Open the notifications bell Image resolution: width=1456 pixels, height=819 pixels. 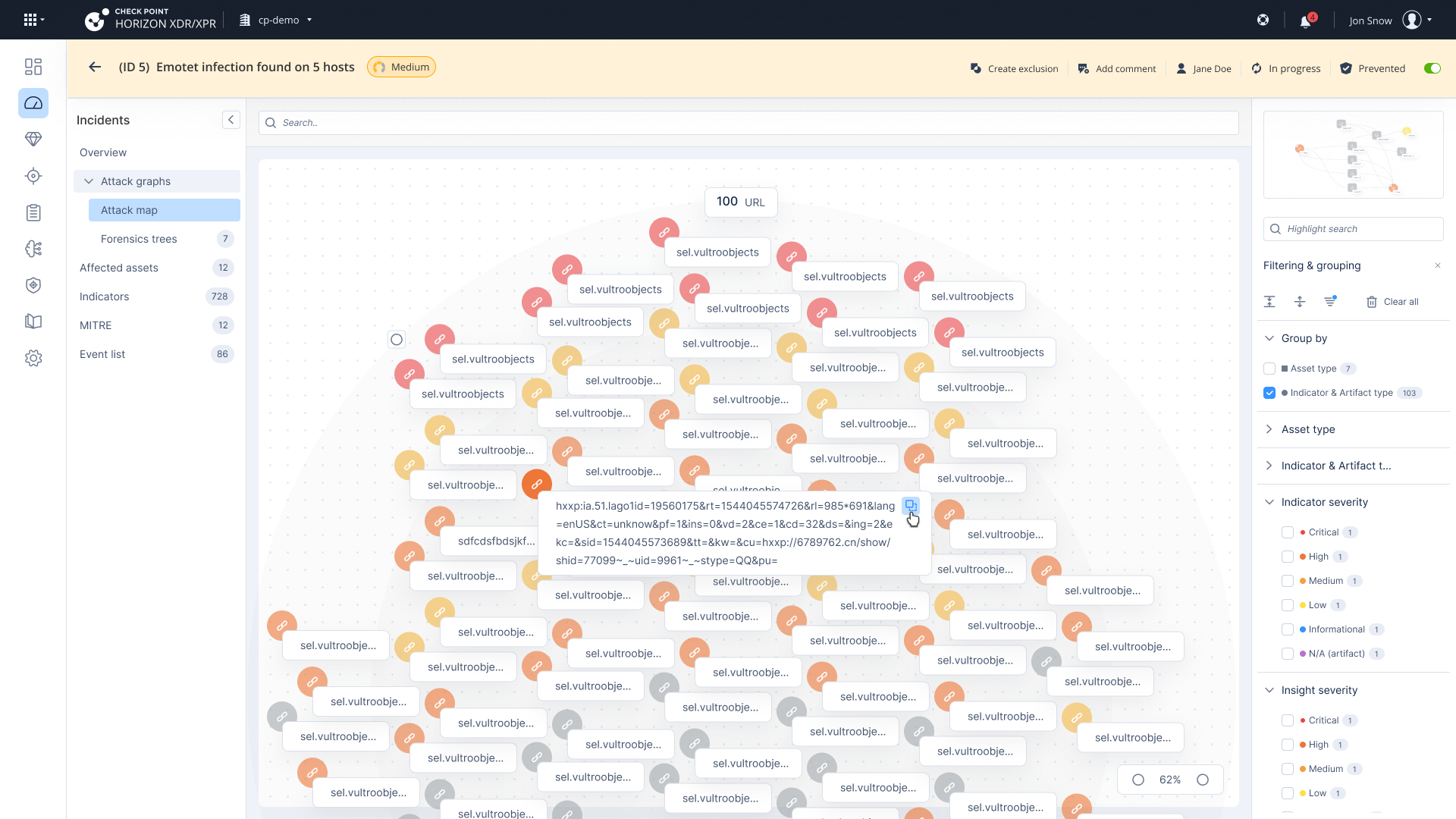click(x=1305, y=21)
